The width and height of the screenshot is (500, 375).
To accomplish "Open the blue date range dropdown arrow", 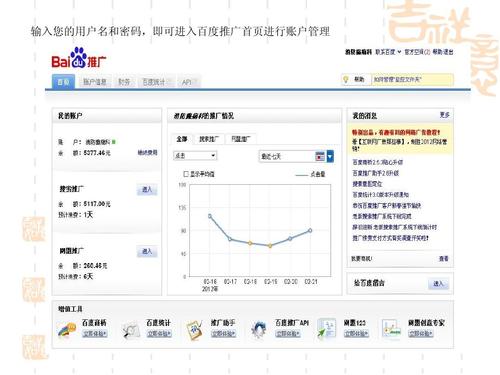I will [x=330, y=156].
